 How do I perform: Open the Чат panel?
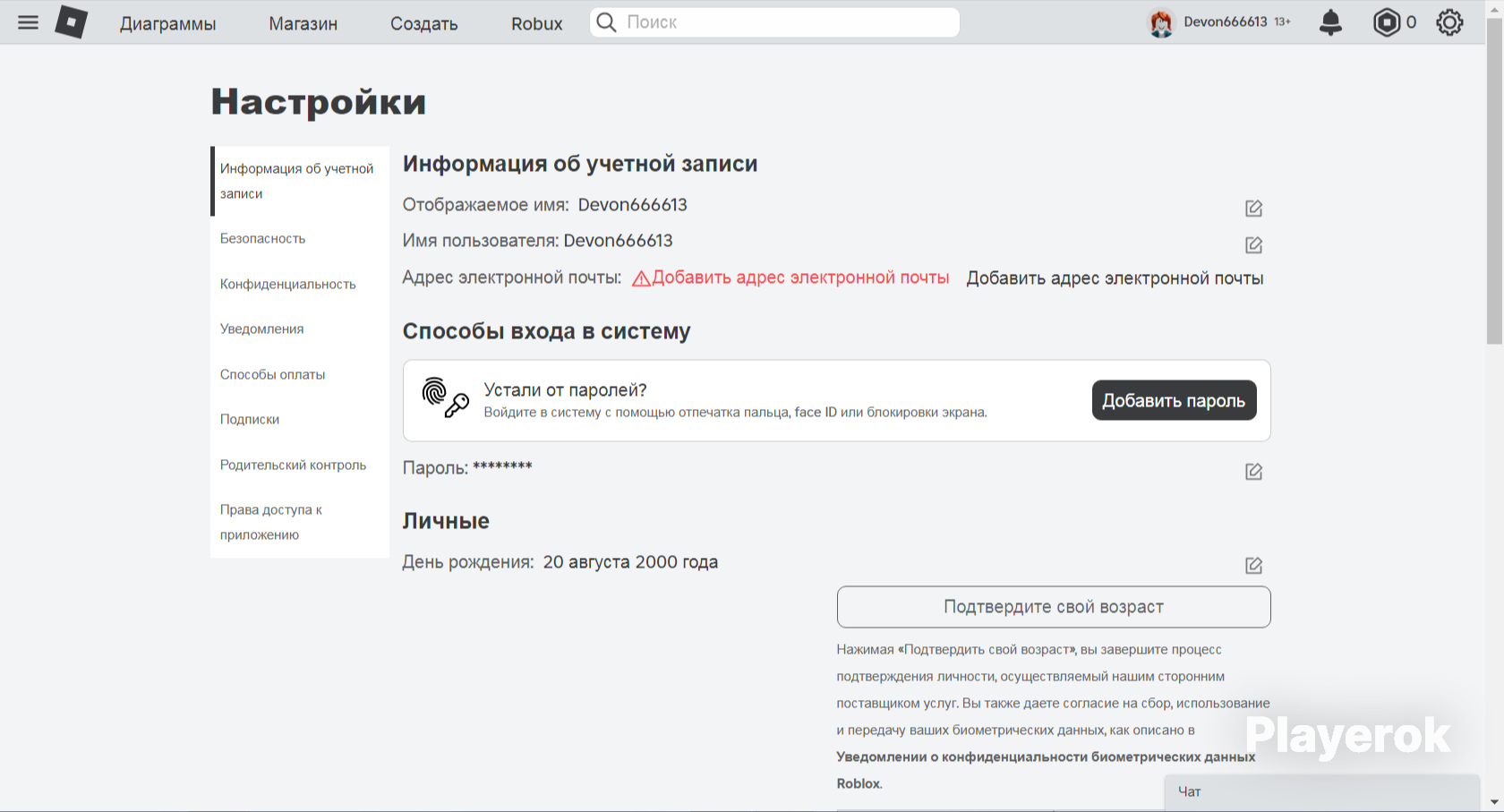1321,792
